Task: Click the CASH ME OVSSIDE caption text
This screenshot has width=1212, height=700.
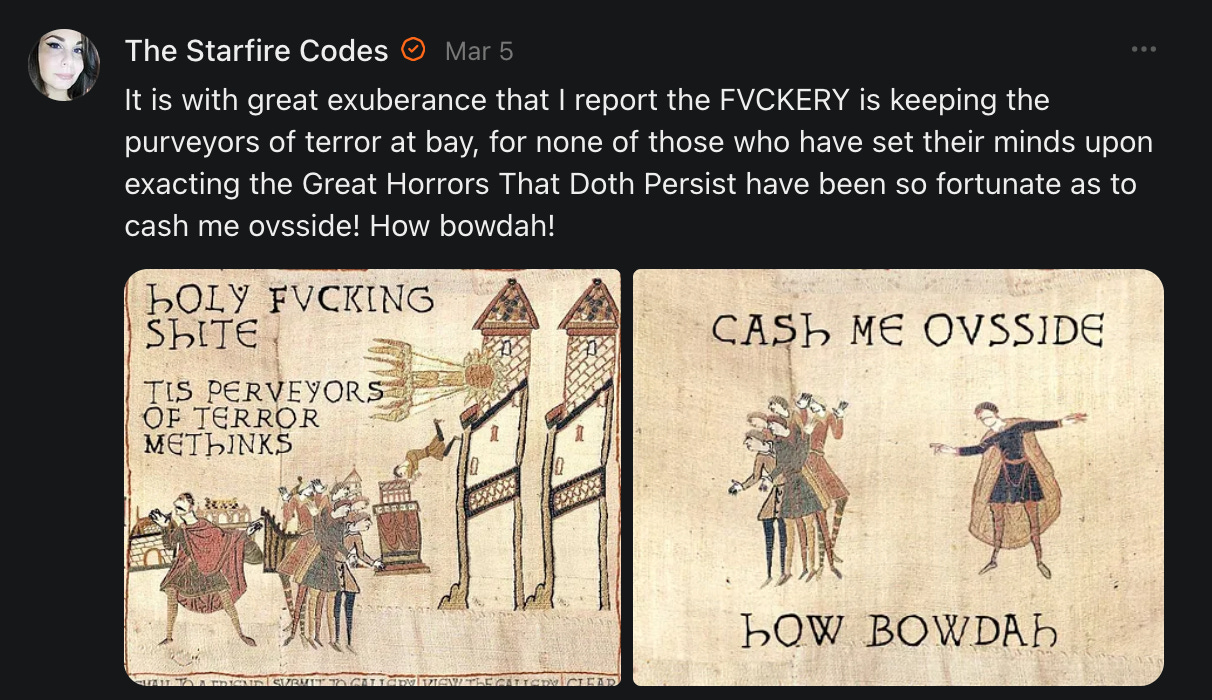Action: click(907, 330)
